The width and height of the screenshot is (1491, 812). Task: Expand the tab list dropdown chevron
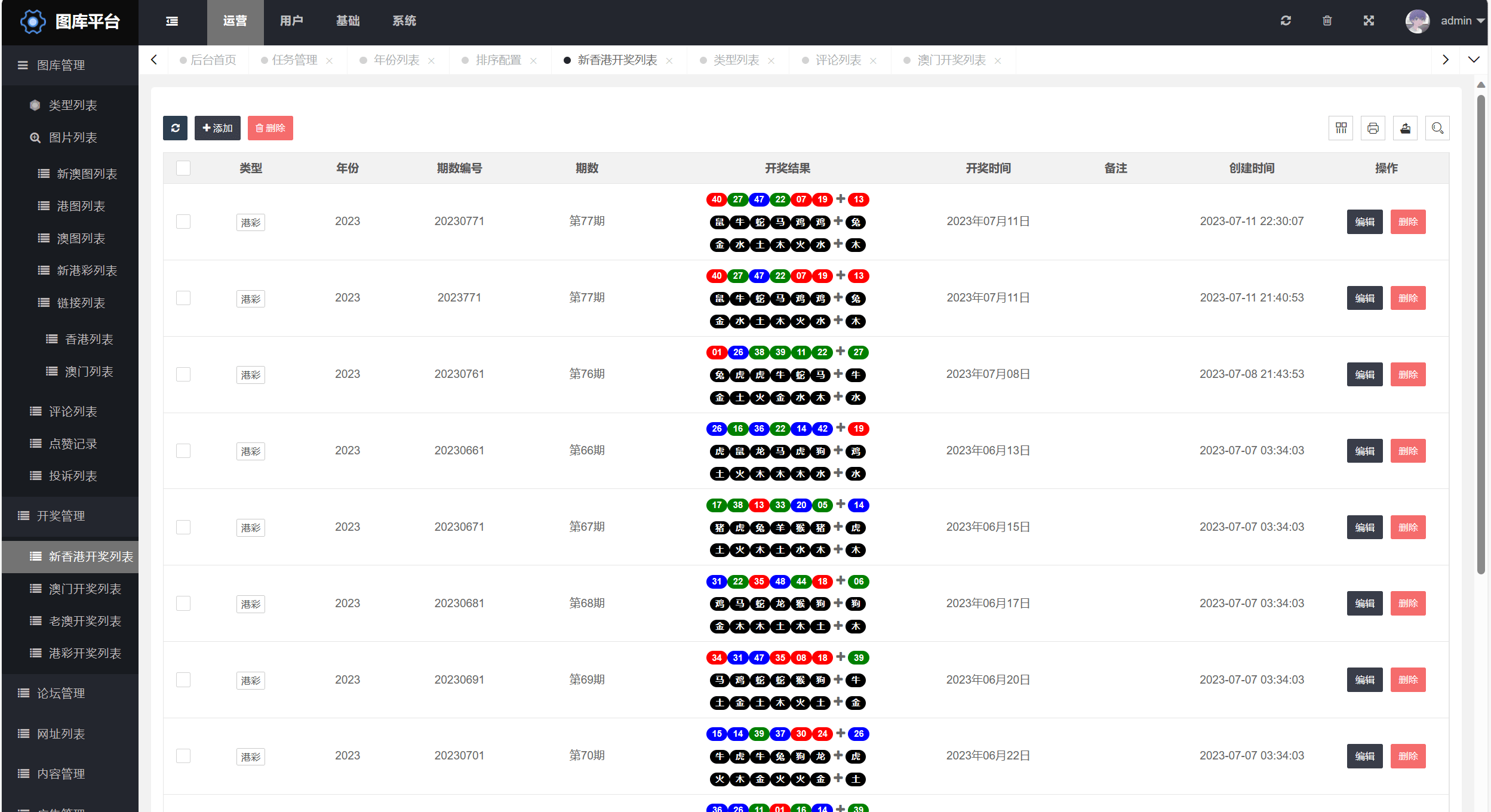click(x=1474, y=60)
